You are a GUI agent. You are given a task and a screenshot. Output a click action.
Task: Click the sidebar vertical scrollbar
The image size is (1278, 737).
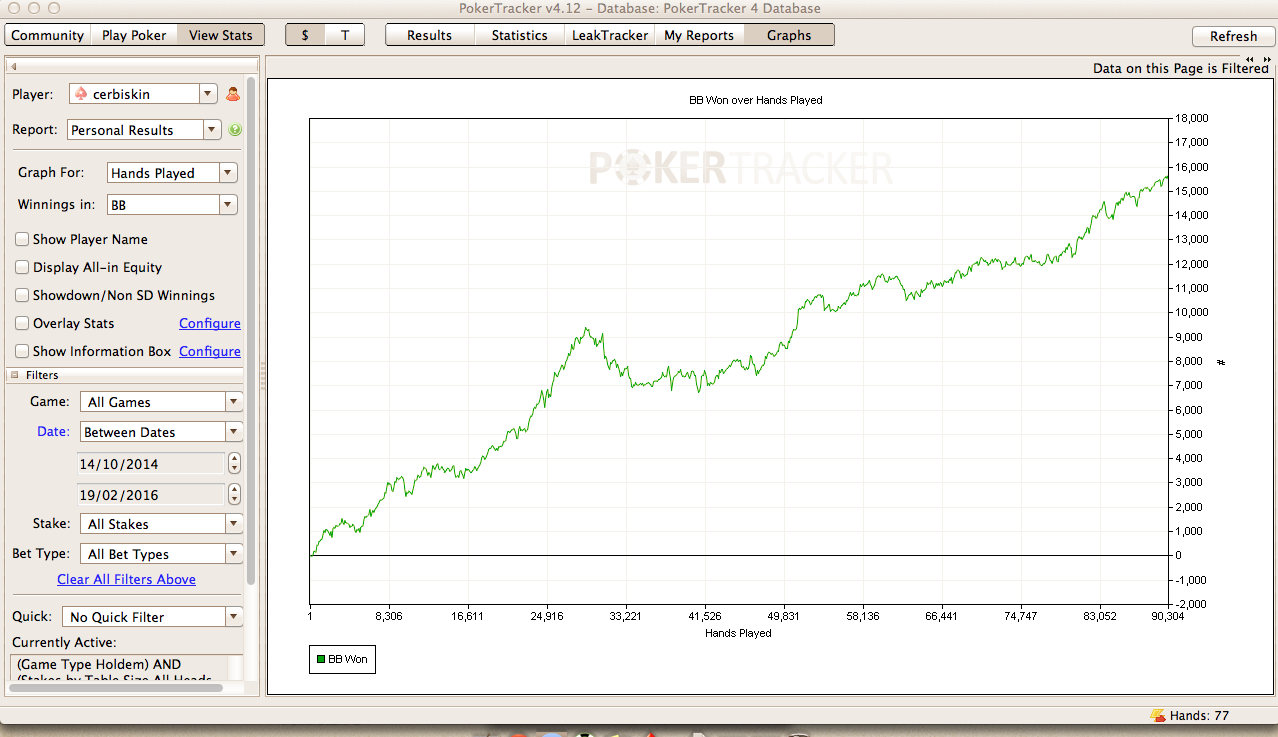(x=251, y=330)
